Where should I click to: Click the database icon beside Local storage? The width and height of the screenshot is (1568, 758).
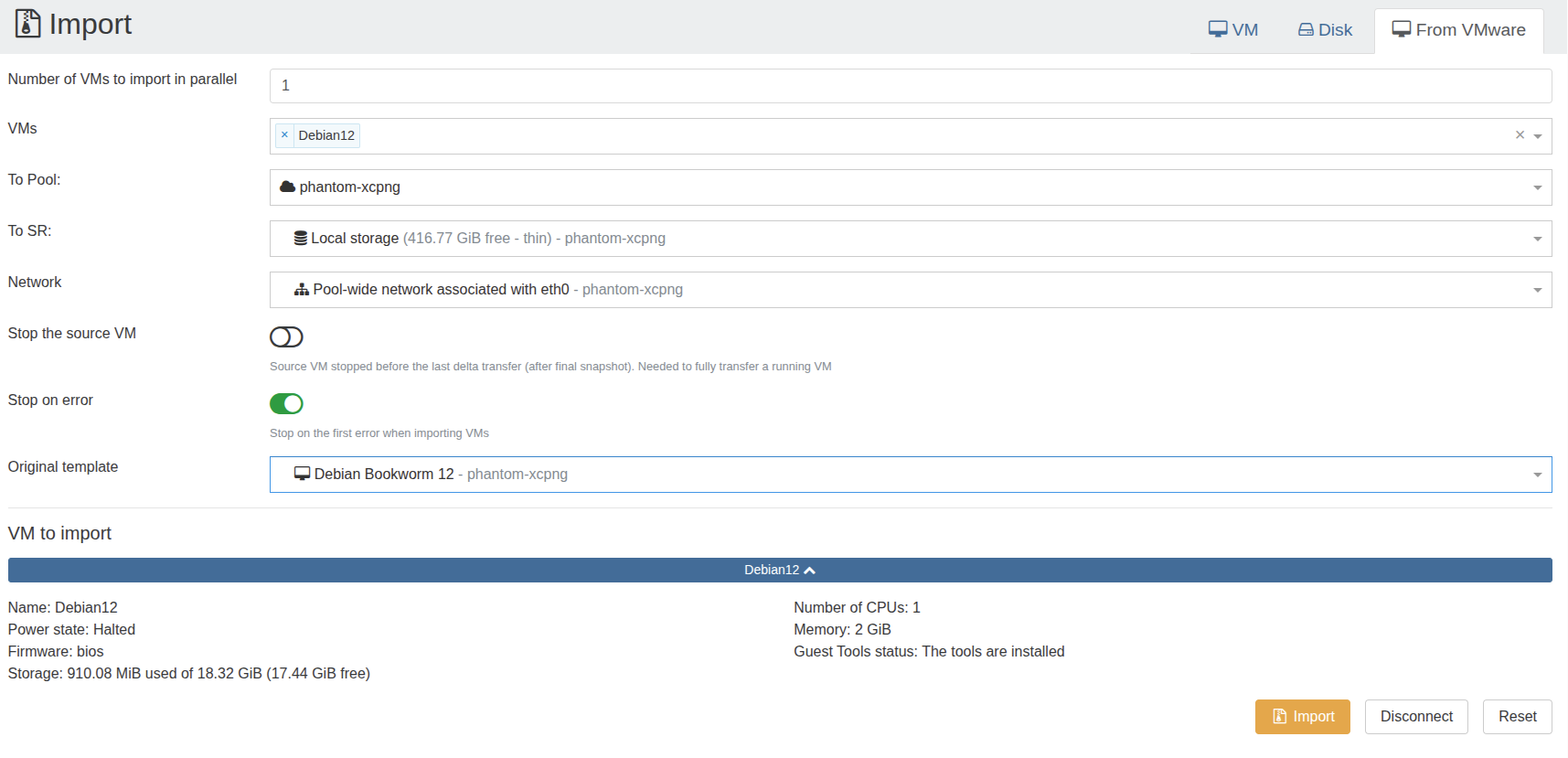coord(300,239)
